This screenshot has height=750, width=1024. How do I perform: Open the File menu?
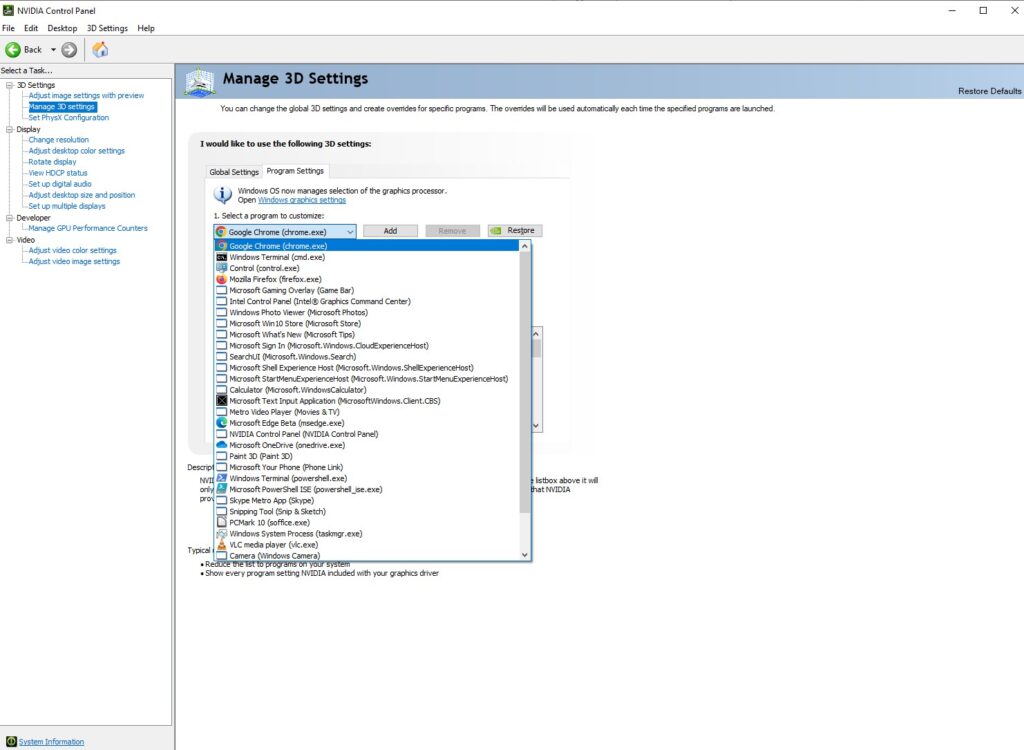[8, 28]
